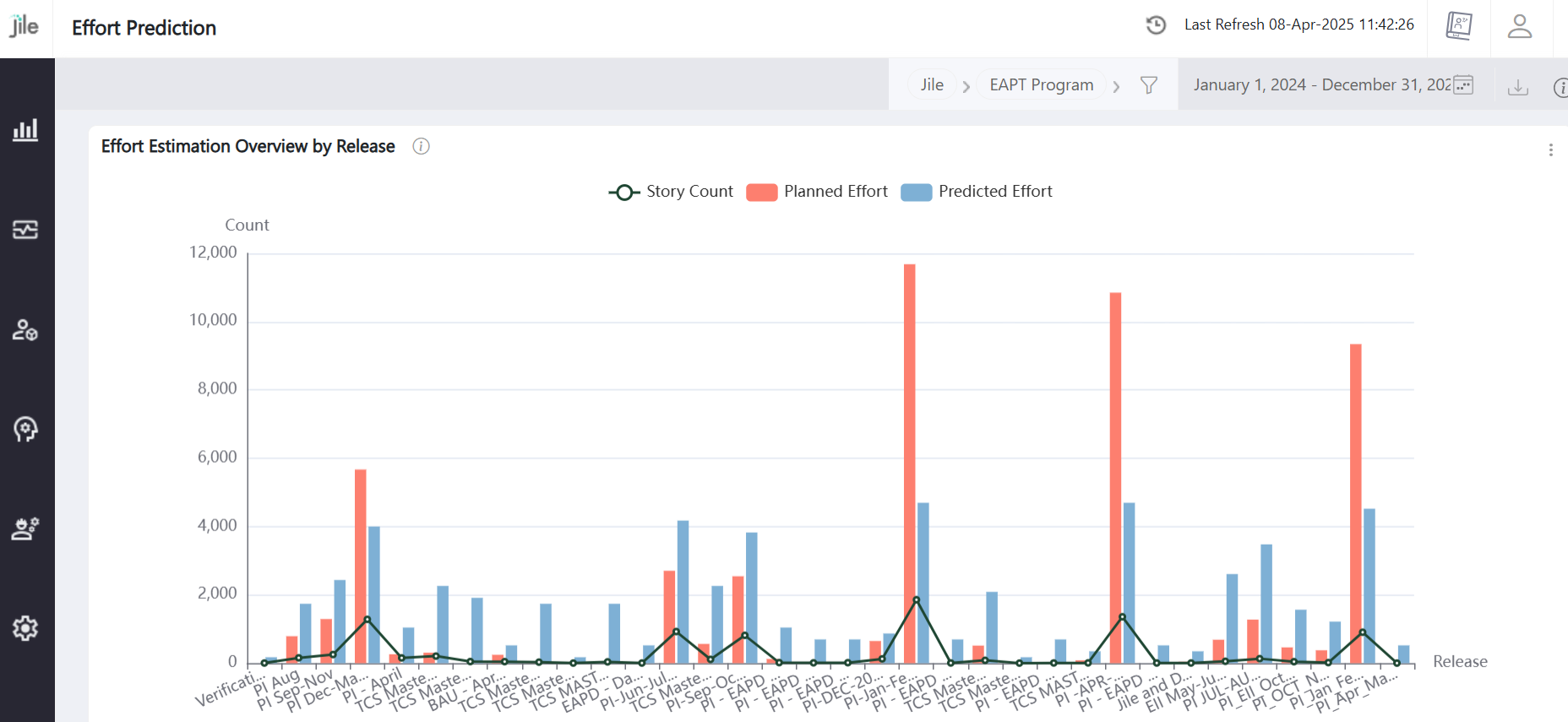Click the filter funnel icon
Screen dimensions: 1568x722
tap(1149, 85)
